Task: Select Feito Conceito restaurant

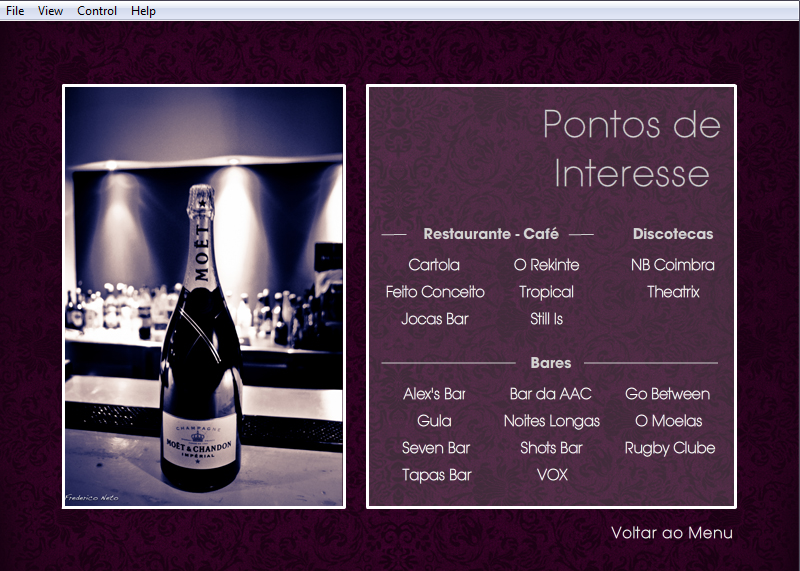Action: (x=435, y=292)
